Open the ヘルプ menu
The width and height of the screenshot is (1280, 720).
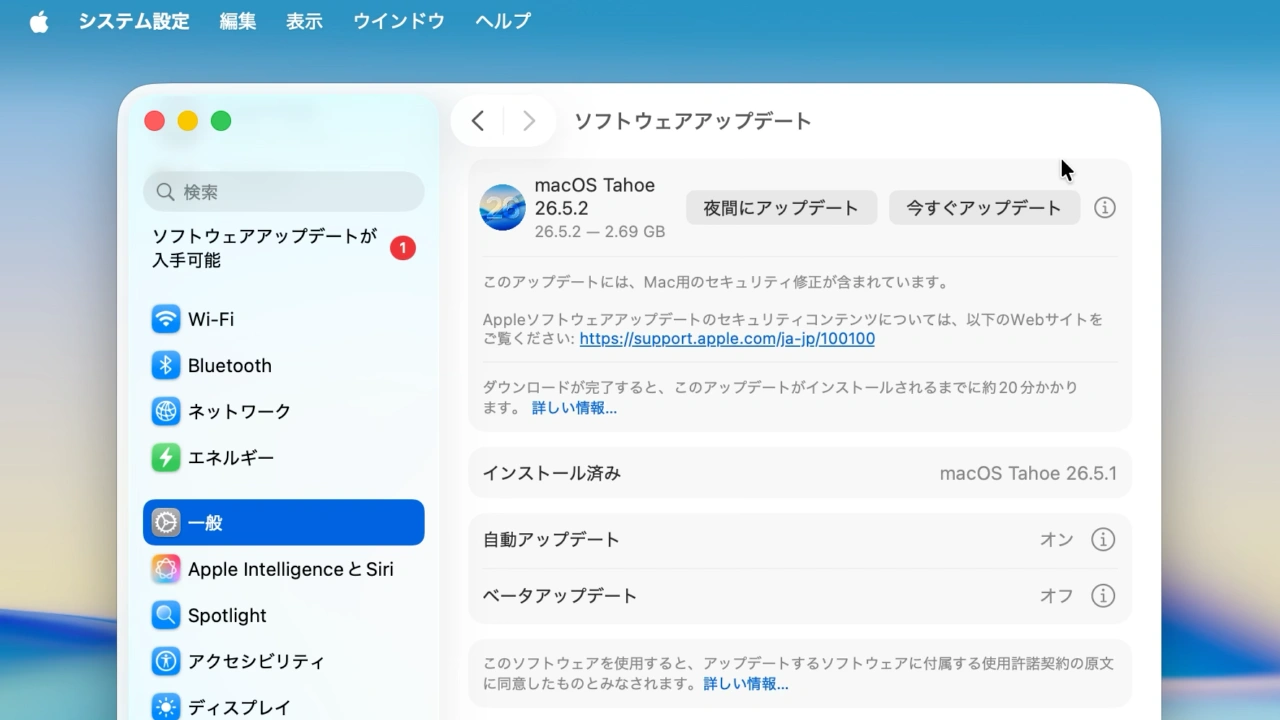point(503,21)
